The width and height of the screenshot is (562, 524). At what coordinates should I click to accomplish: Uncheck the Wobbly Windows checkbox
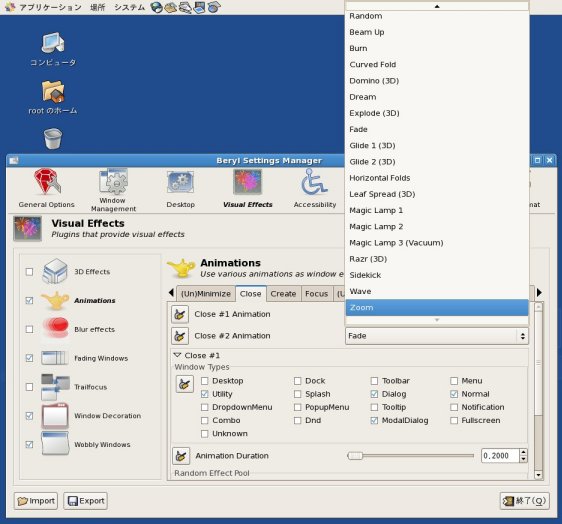pyautogui.click(x=29, y=444)
